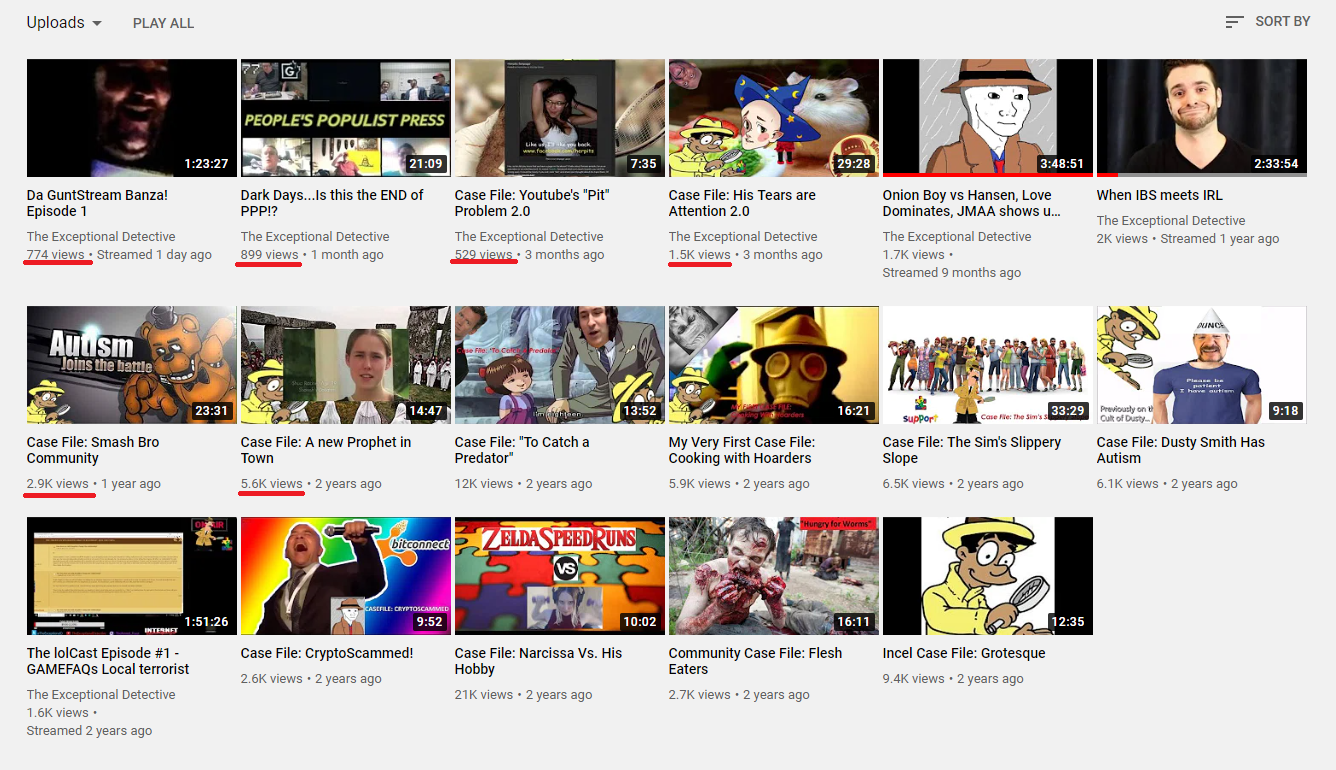
Task: Select the '529 views' count
Action: tap(484, 255)
